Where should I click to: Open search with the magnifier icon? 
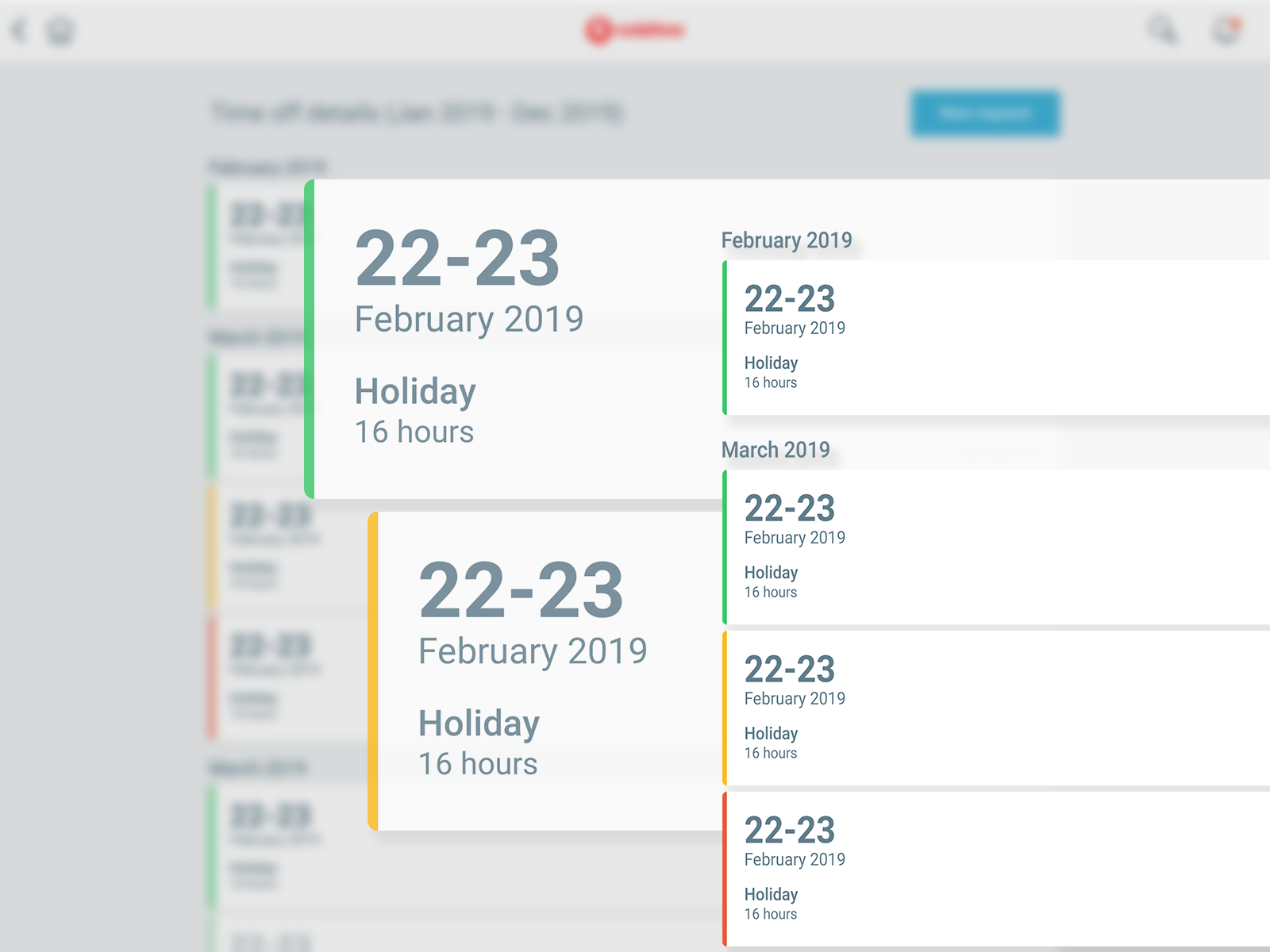1163,30
